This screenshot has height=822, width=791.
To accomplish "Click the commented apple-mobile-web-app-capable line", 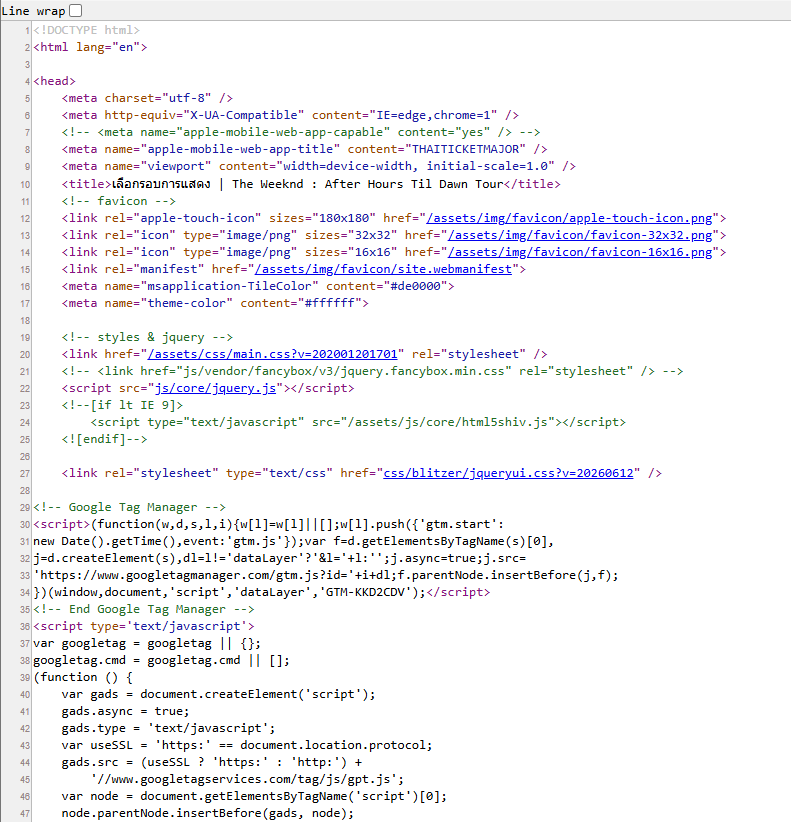I will pos(301,133).
